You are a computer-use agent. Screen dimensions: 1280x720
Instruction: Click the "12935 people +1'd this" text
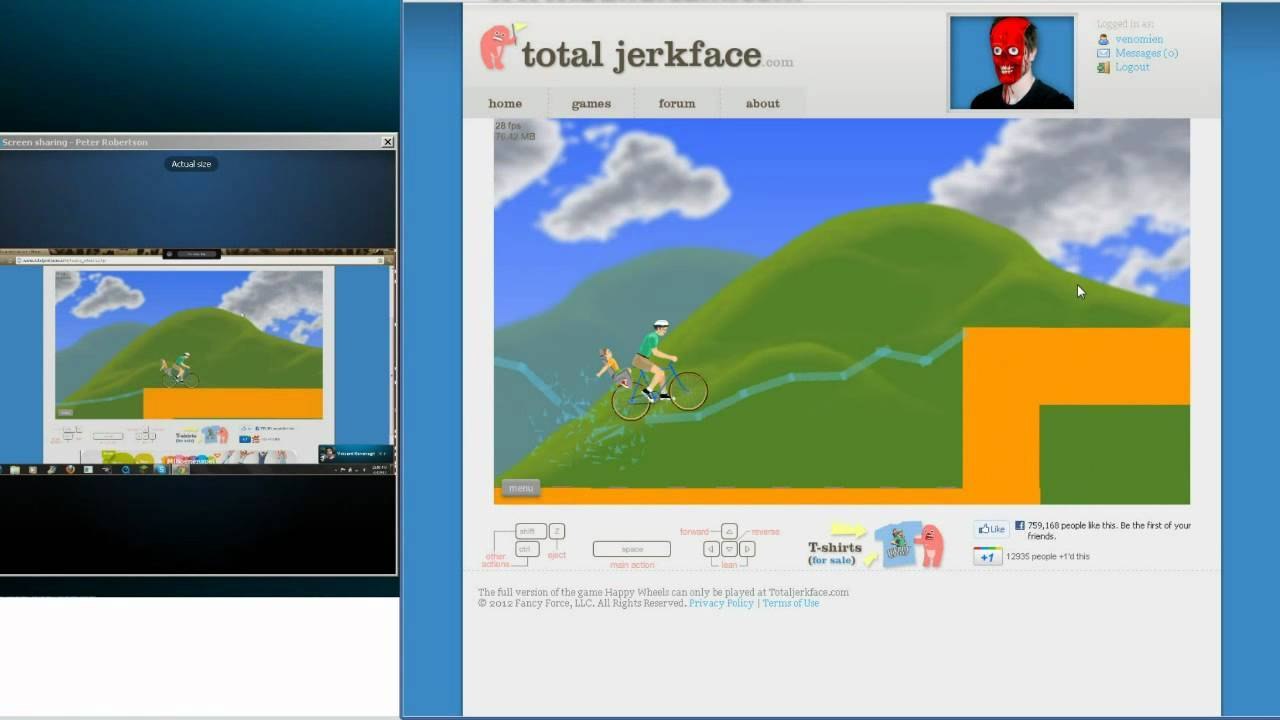click(1048, 556)
